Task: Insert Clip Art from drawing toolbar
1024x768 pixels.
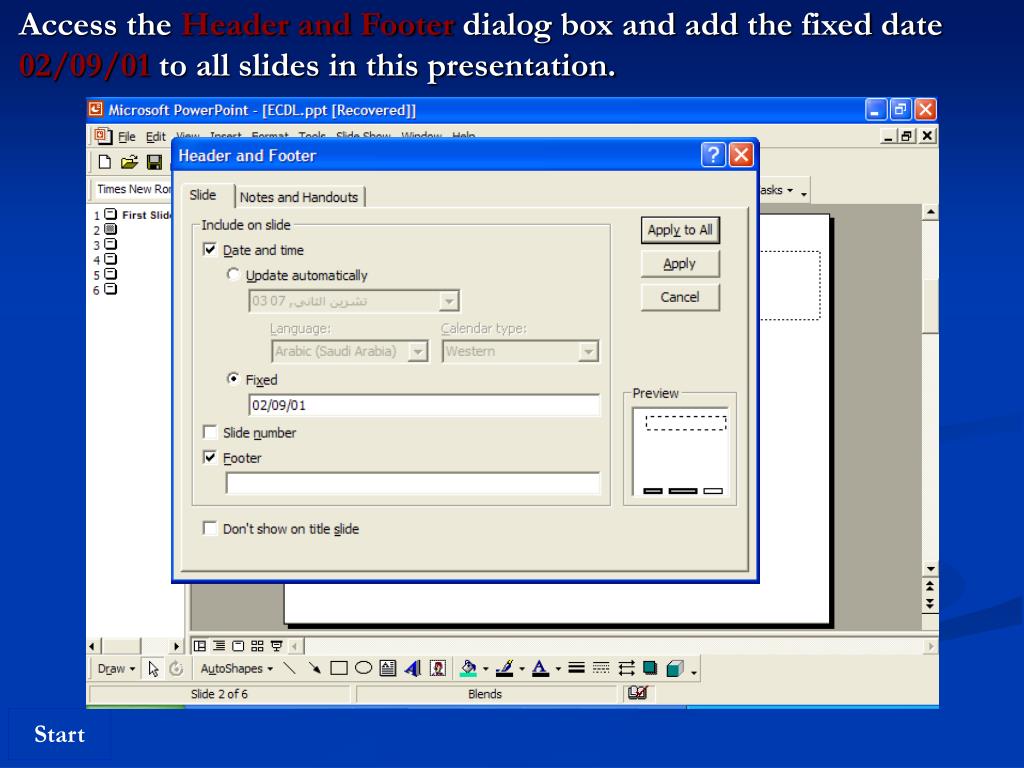Action: (x=438, y=668)
